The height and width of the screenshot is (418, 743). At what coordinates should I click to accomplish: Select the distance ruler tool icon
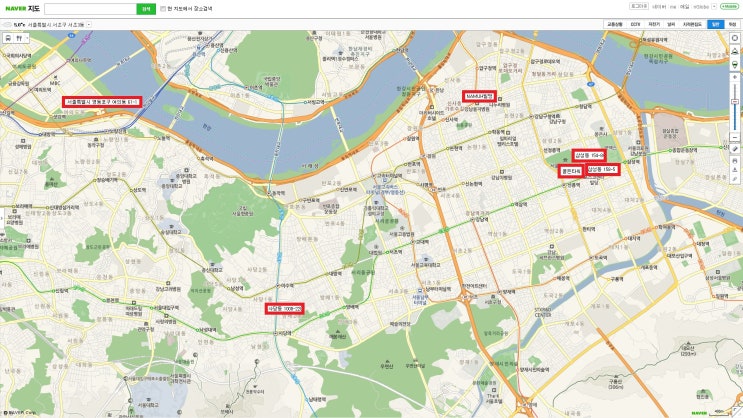coord(735,148)
